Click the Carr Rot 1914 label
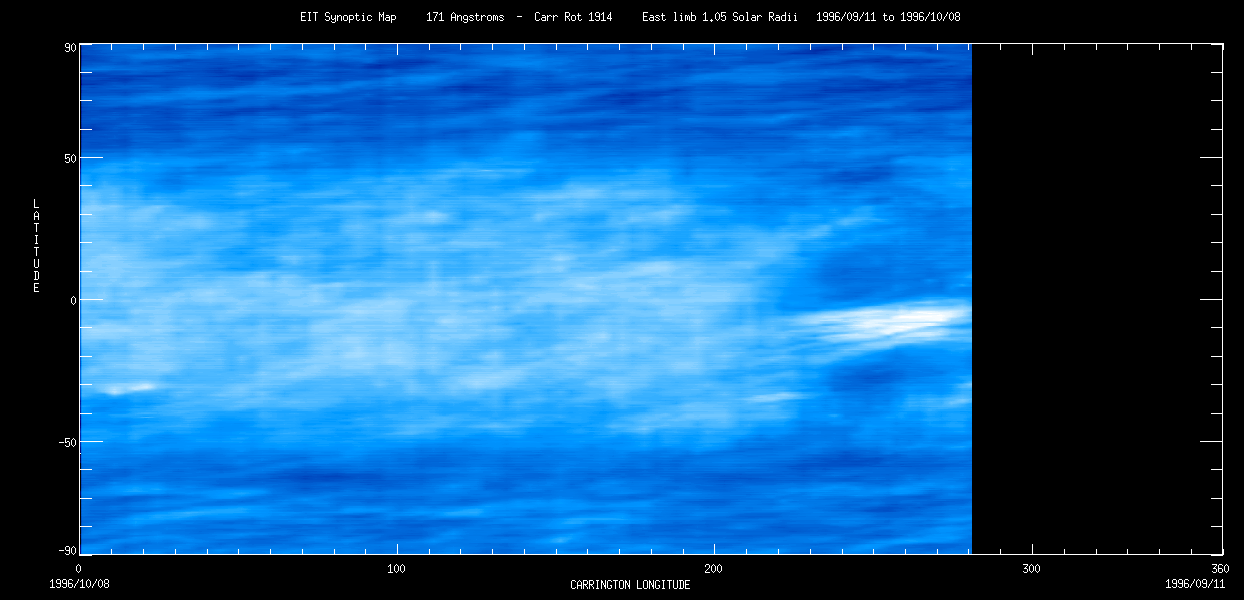The image size is (1244, 600). 573,18
